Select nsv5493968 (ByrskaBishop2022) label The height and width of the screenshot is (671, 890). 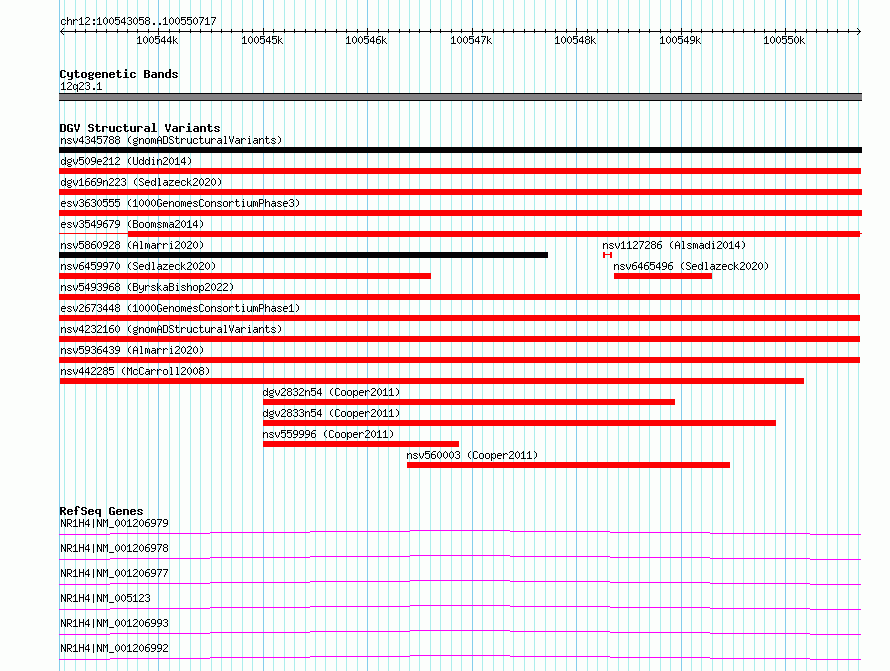(x=147, y=287)
